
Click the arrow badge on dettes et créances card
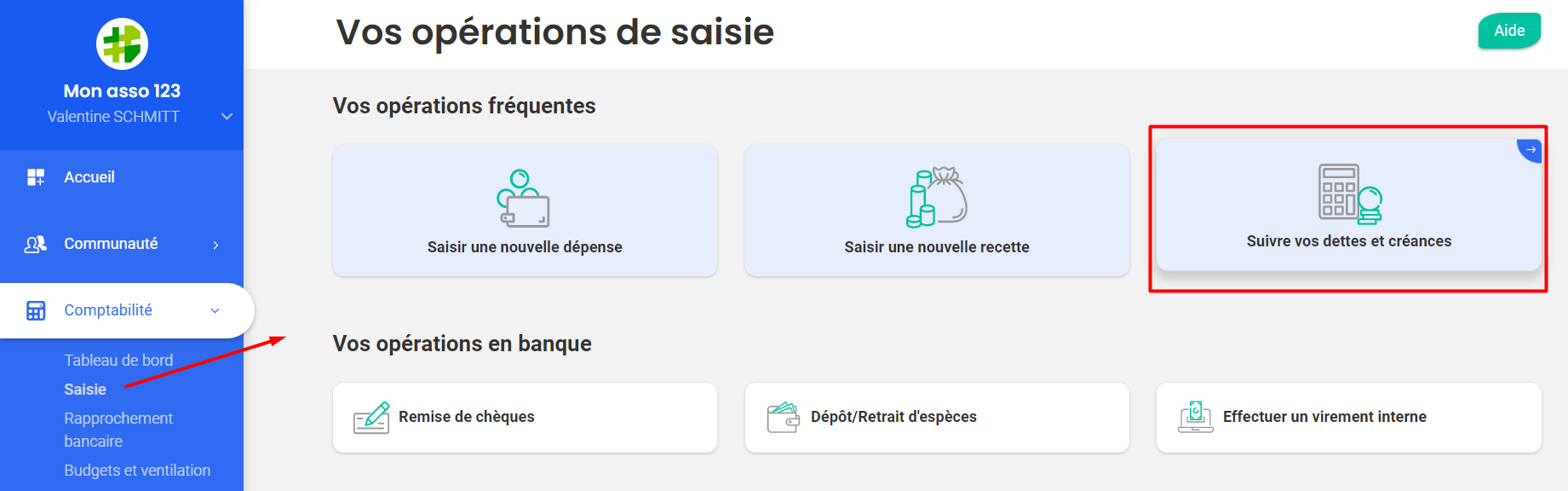click(x=1531, y=150)
